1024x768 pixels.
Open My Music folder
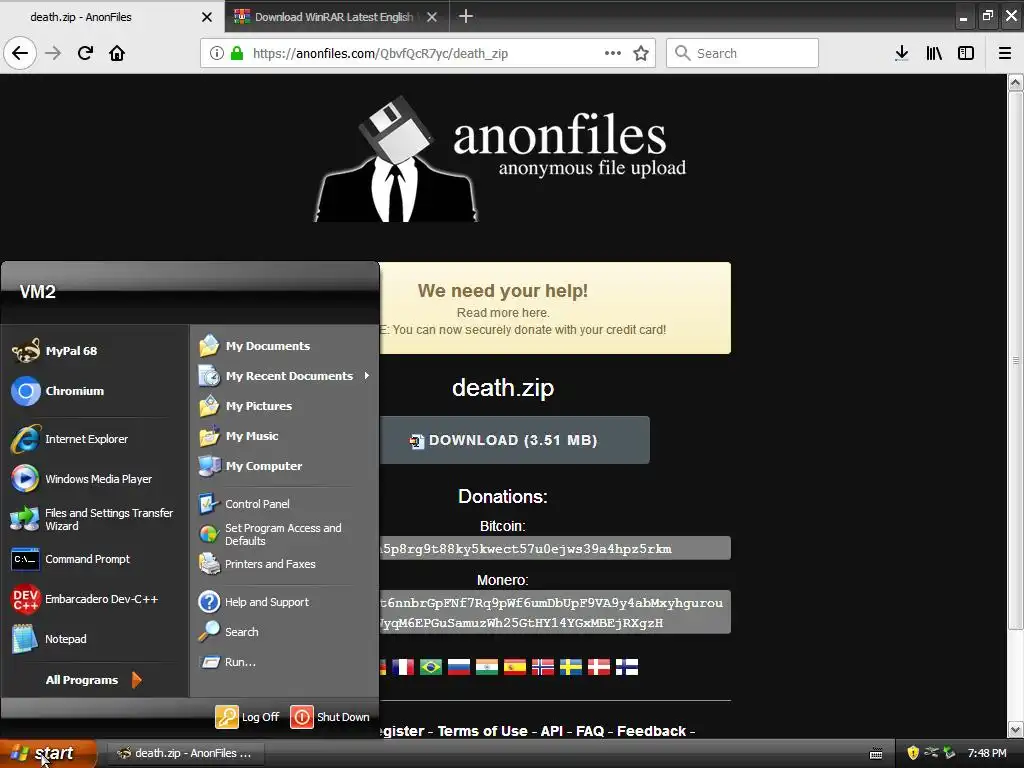pos(284,436)
